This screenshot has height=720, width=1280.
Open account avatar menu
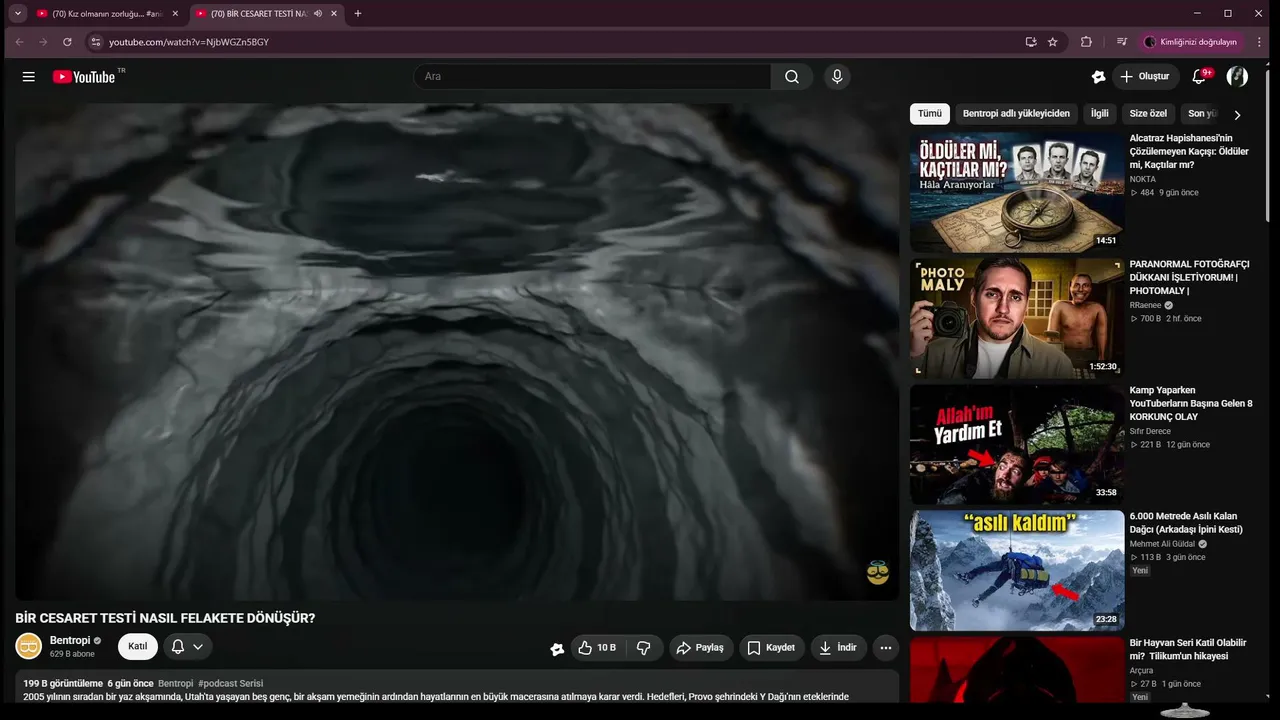click(x=1237, y=77)
